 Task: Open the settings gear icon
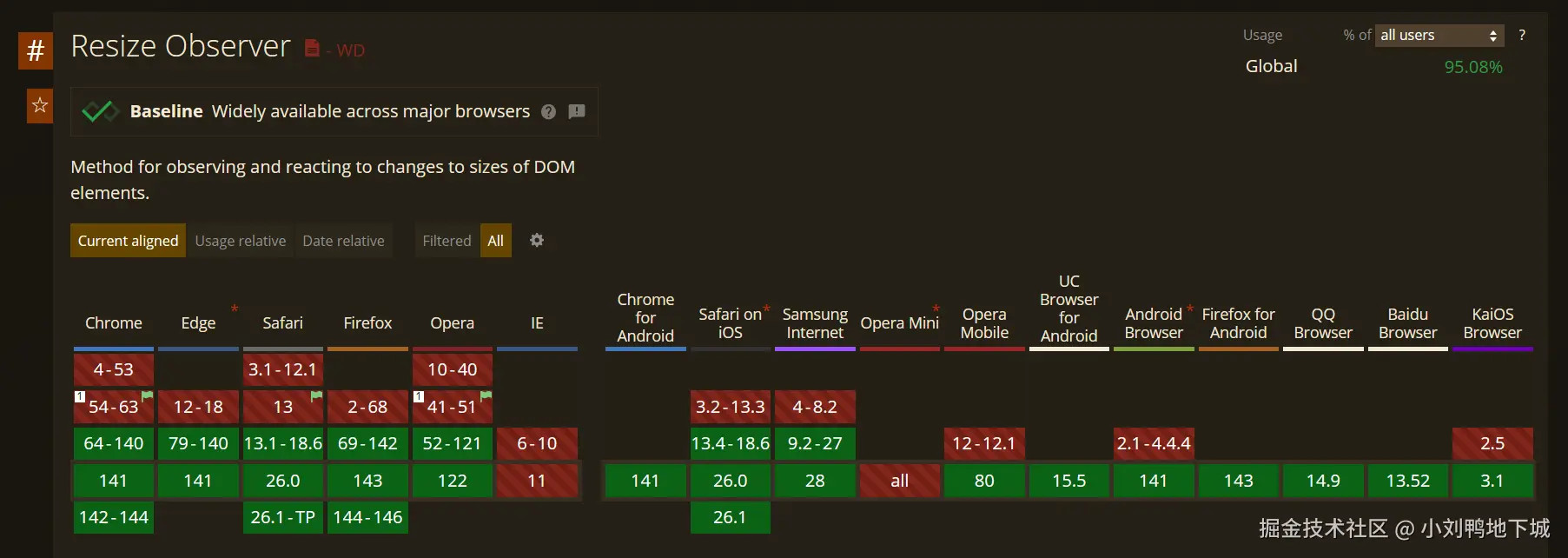pyautogui.click(x=537, y=240)
